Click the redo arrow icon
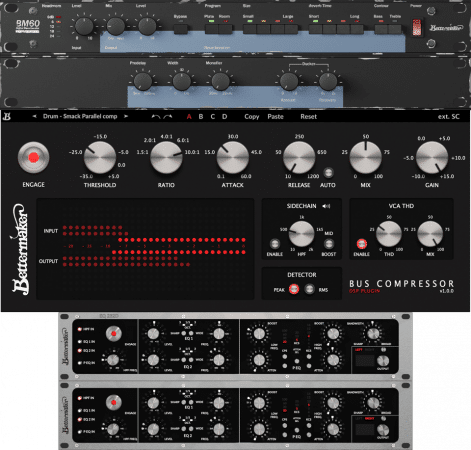471x450 pixels. (x=168, y=116)
